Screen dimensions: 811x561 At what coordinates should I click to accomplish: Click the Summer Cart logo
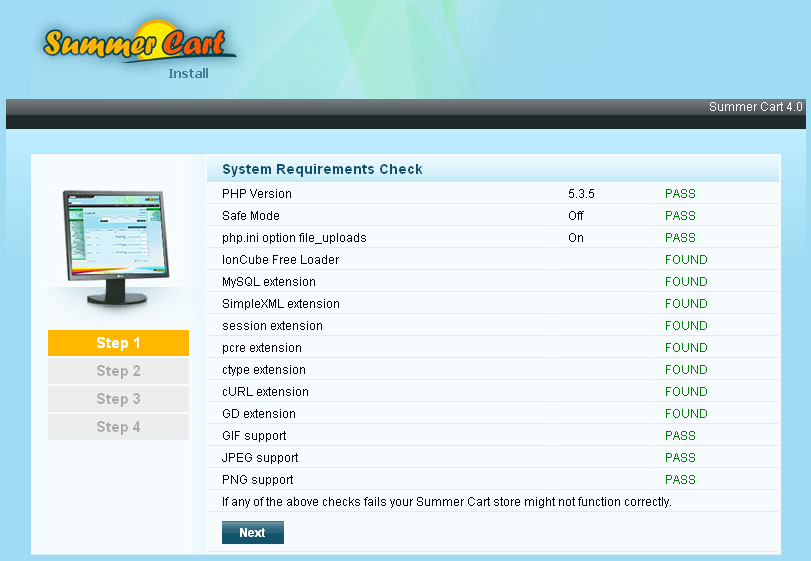pos(140,43)
